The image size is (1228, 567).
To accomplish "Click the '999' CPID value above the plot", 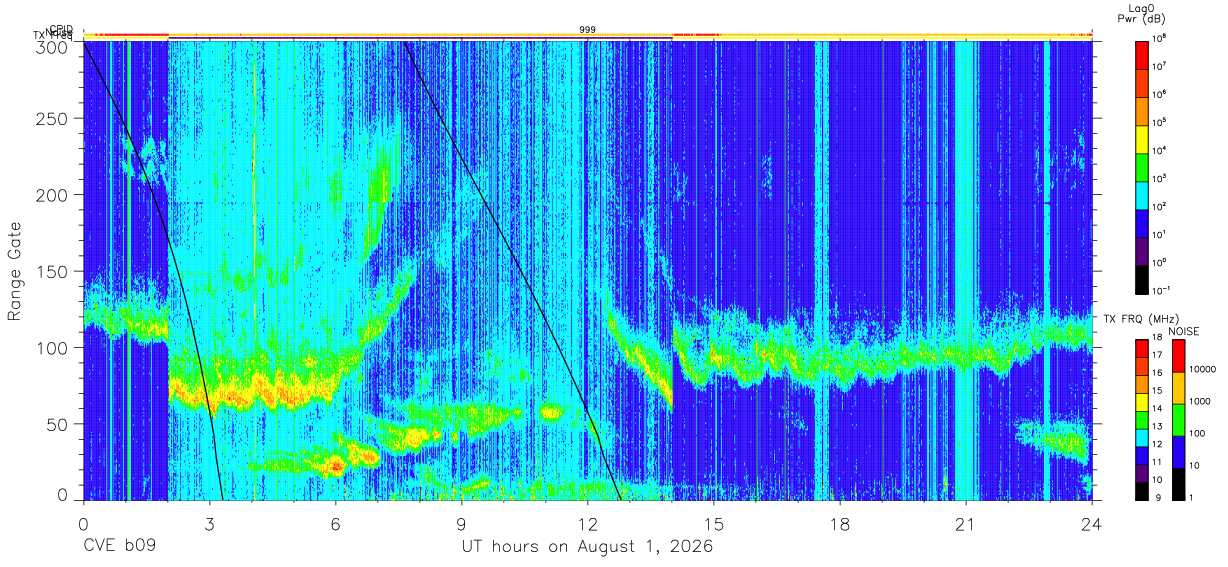I will point(588,30).
